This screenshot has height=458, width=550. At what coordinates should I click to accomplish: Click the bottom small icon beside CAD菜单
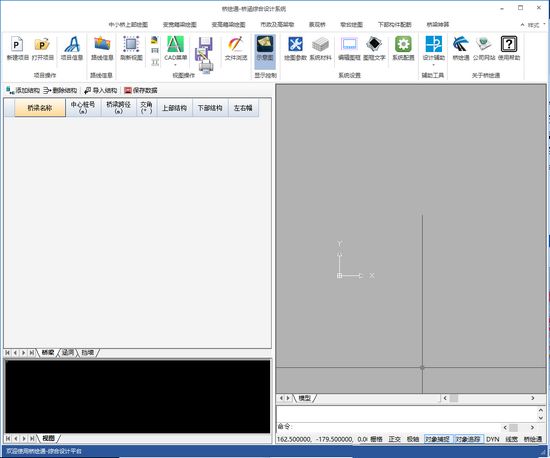point(155,62)
